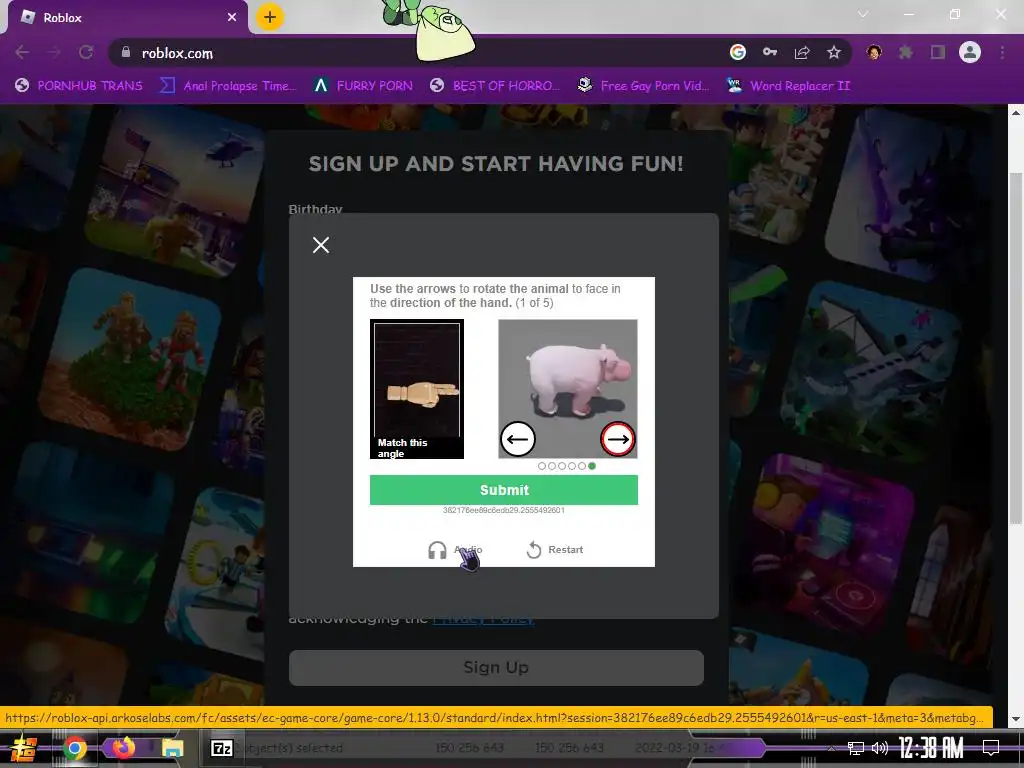Viewport: 1024px width, 768px height.
Task: Open the Extensions puzzle menu
Action: (906, 52)
